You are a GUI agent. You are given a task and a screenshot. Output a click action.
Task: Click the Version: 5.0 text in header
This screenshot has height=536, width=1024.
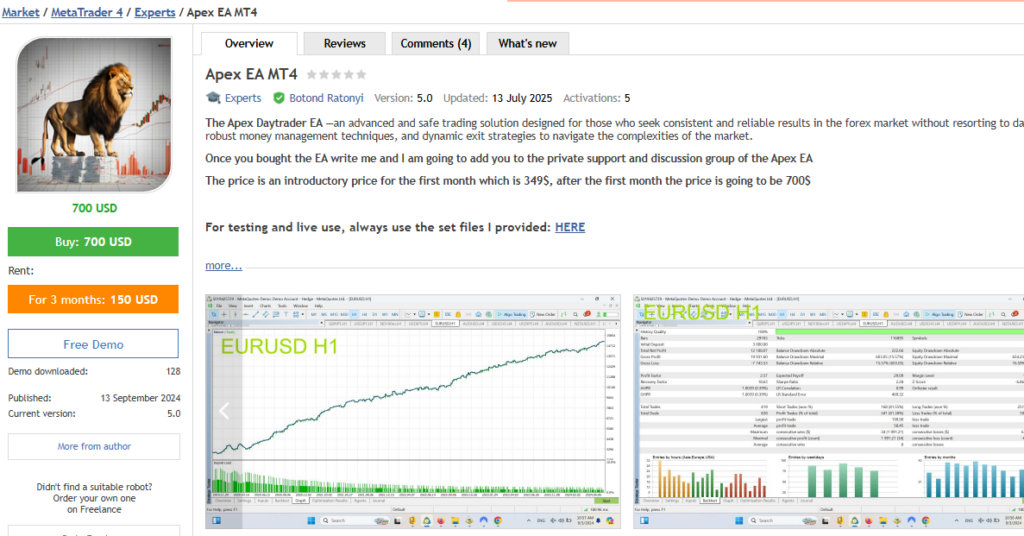click(403, 98)
